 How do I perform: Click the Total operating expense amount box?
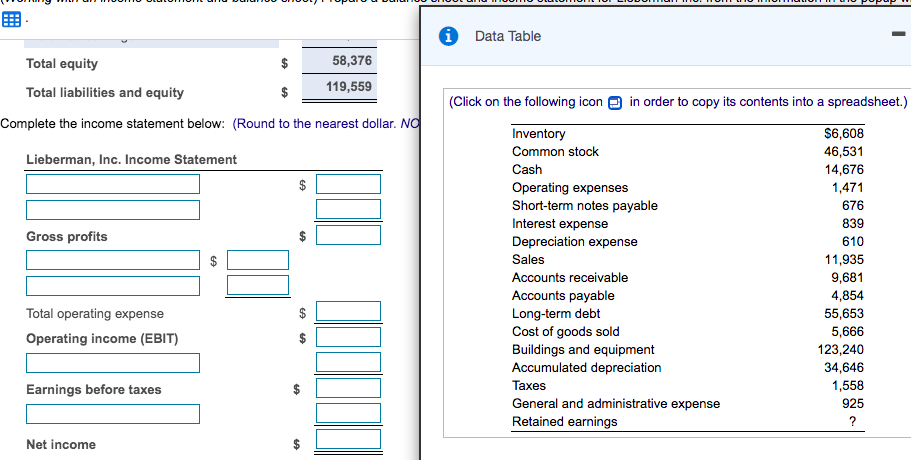click(349, 311)
